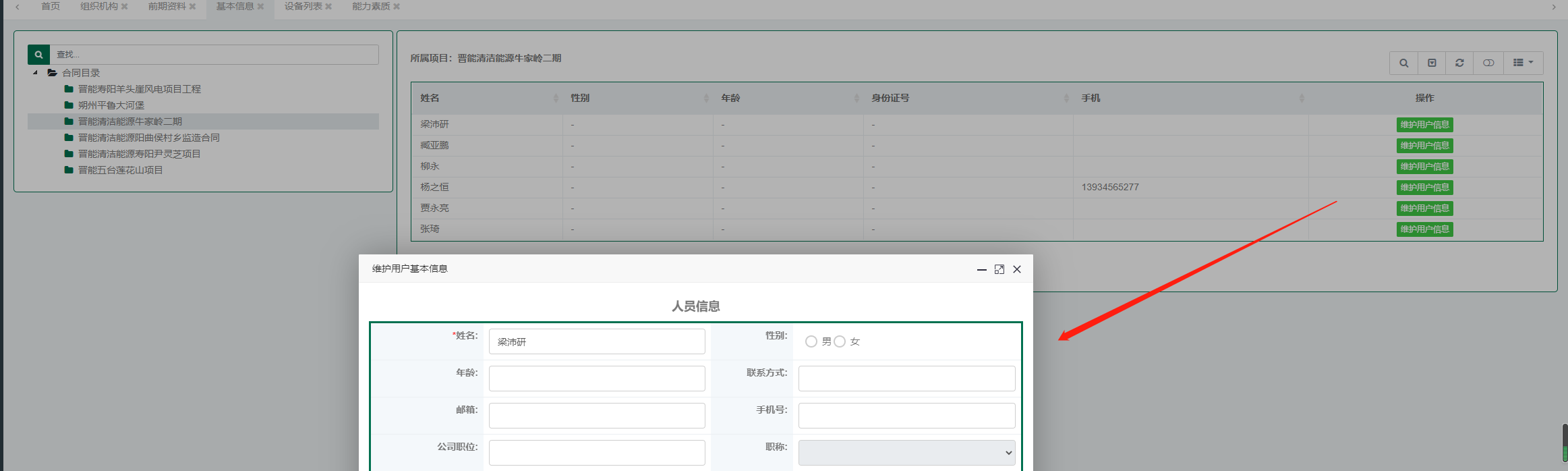Sort table by 身份证号 column
This screenshot has width=1568, height=471.
(x=968, y=99)
